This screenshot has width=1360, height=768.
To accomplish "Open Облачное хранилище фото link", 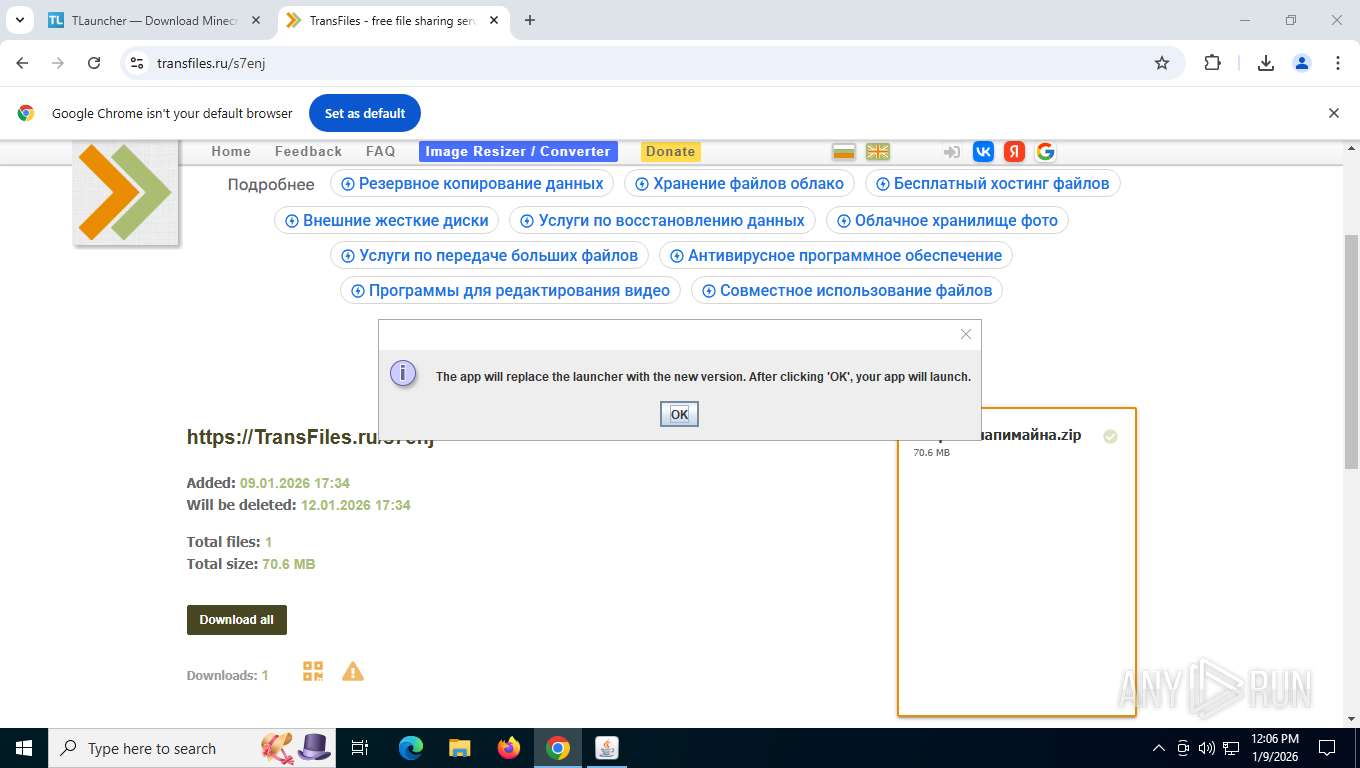I will (947, 220).
